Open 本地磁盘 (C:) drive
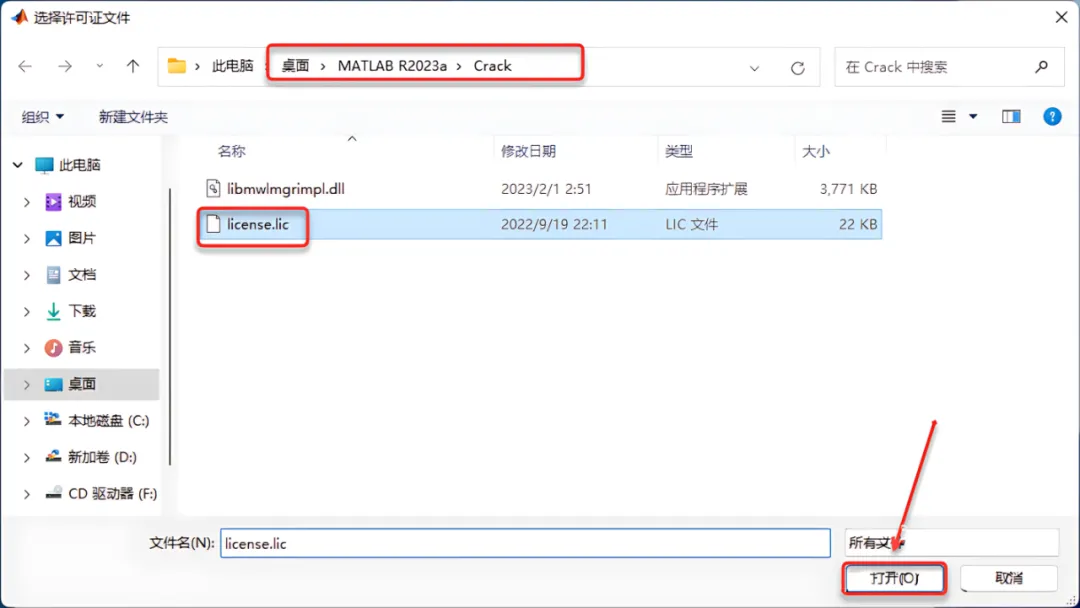 click(x=109, y=421)
